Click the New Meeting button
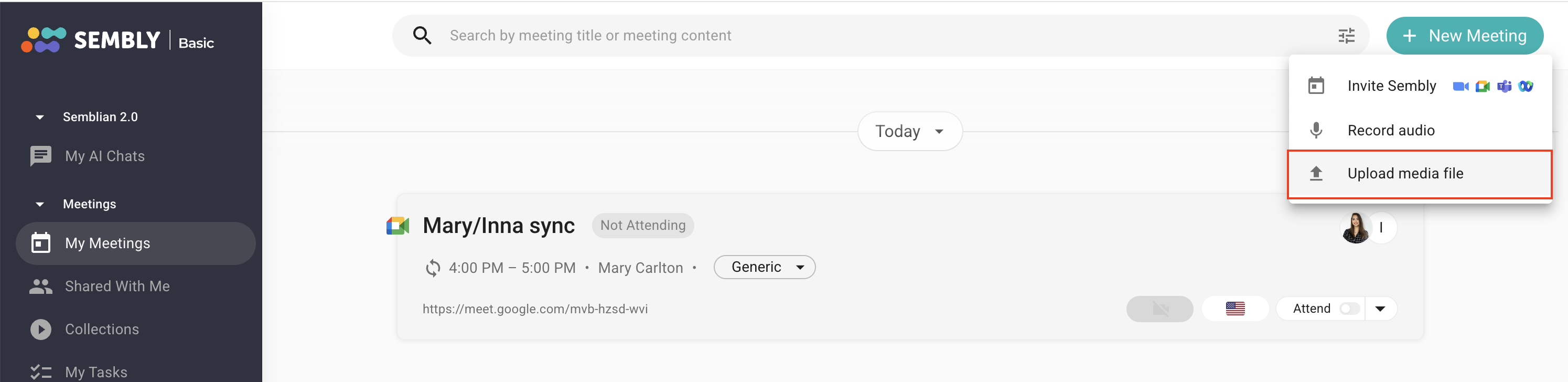 coord(1464,36)
